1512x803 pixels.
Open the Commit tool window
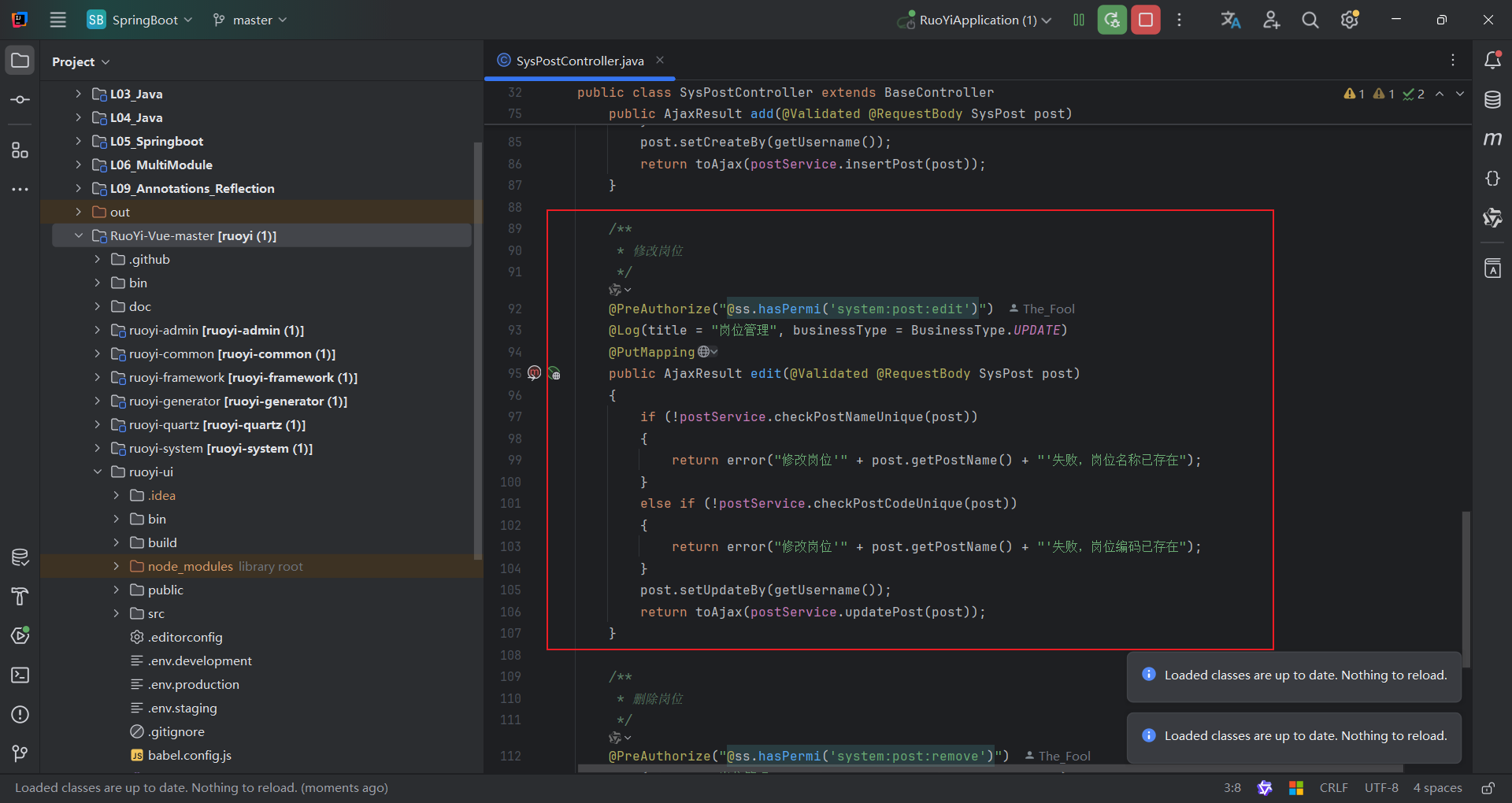(x=20, y=100)
